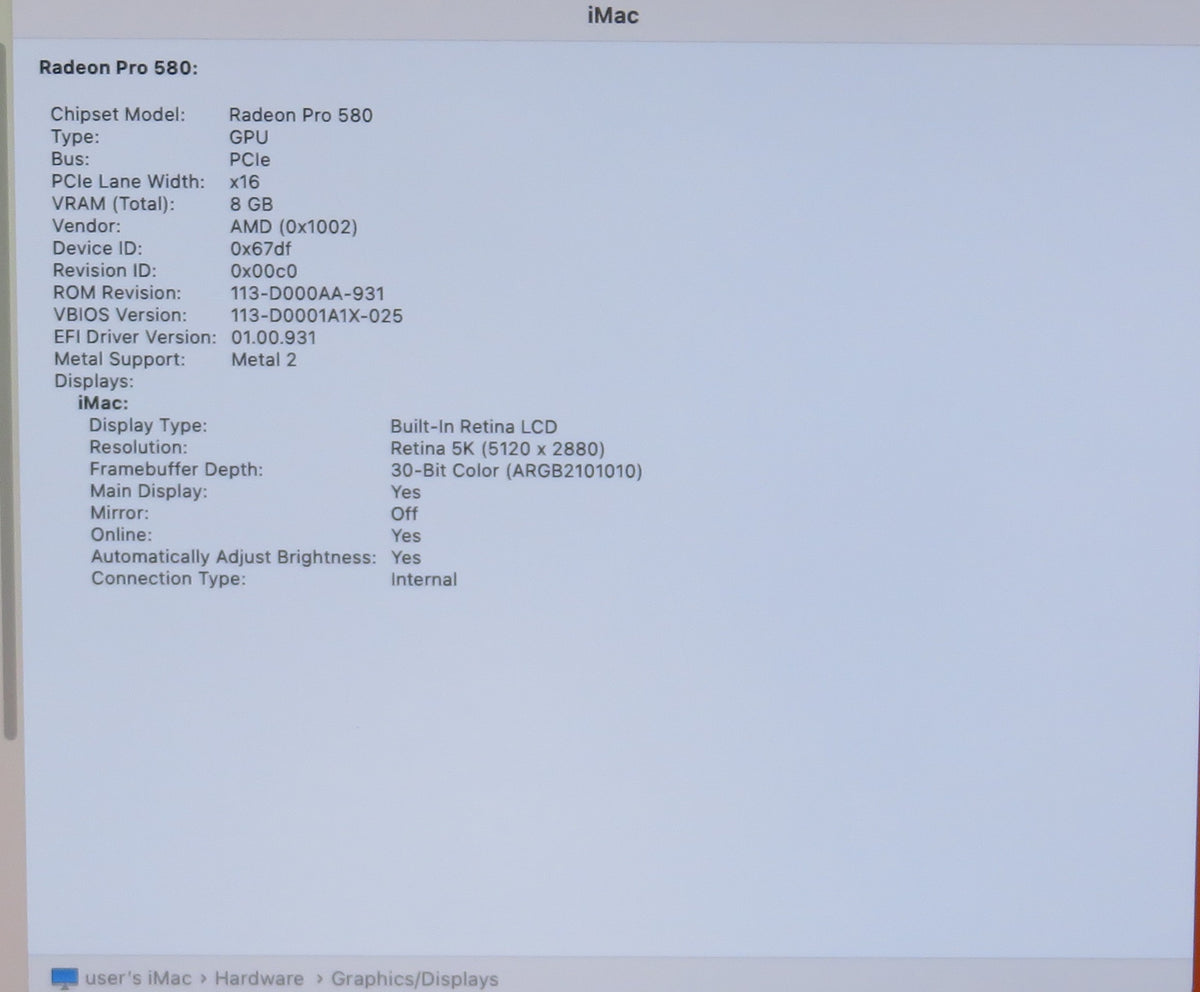This screenshot has height=992, width=1200.
Task: Click the "Automatically Adjust Brightness:" label
Action: 234,557
